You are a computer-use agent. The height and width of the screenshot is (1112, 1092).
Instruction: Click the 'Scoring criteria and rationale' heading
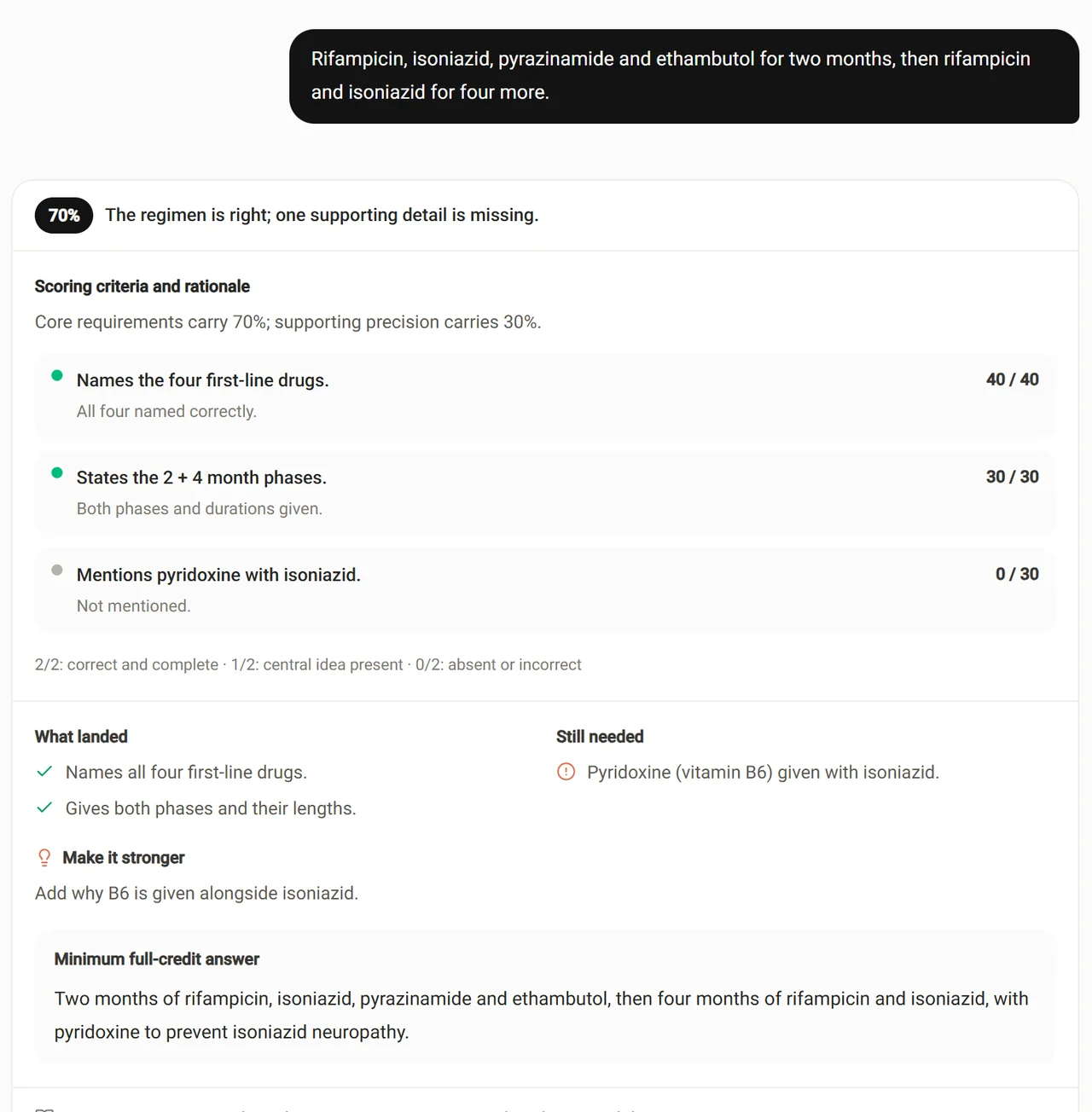coord(142,287)
